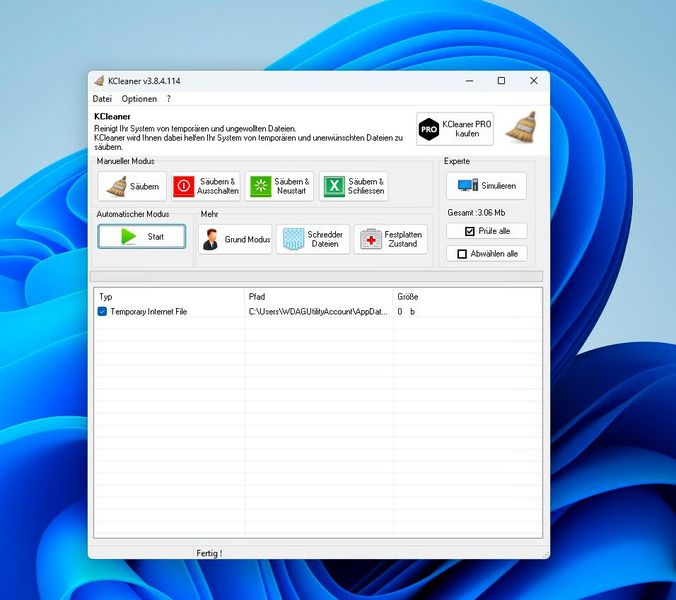Viewport: 676px width, 600px height.
Task: Click the progress bar above the file list
Action: (x=316, y=276)
